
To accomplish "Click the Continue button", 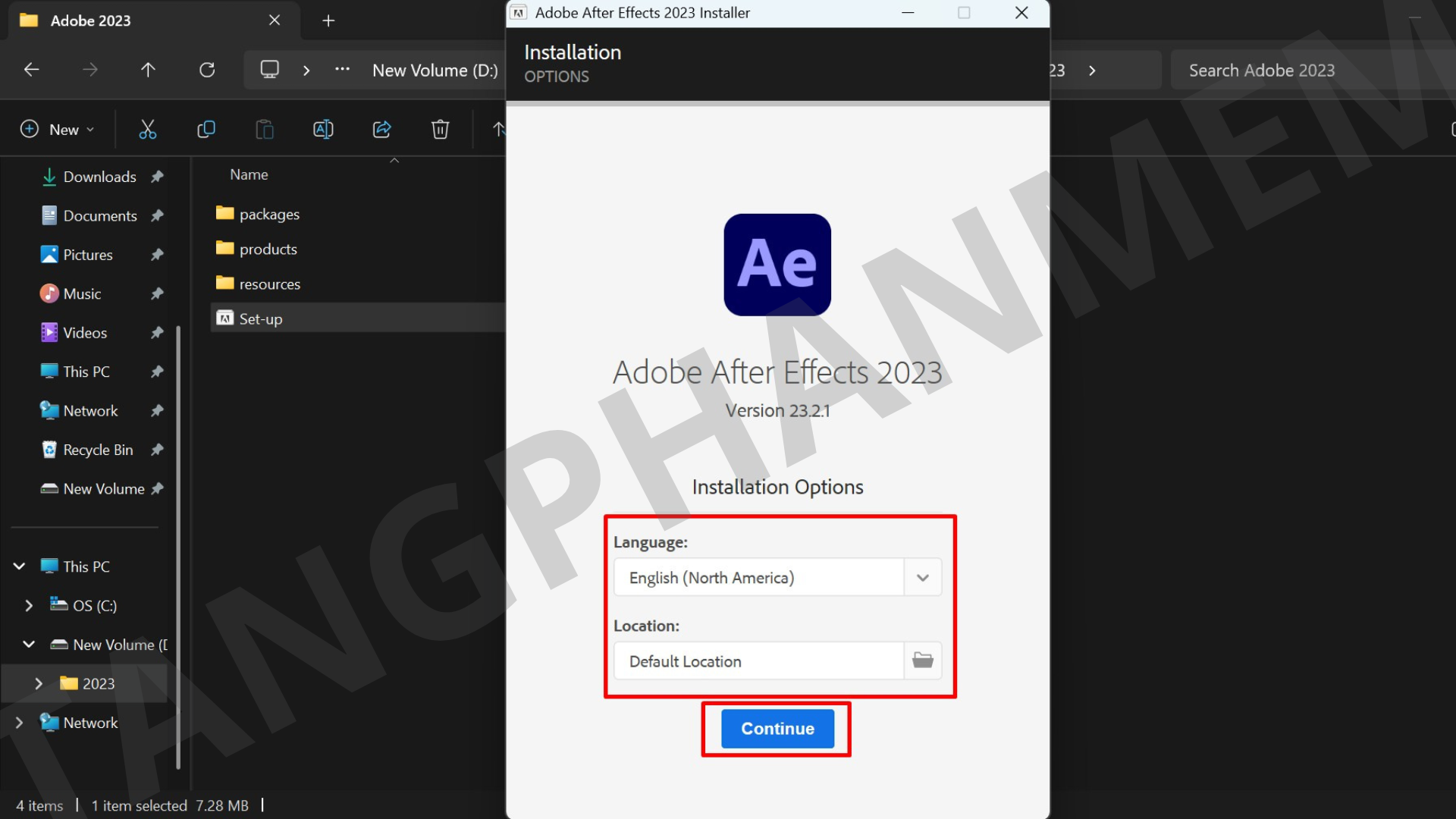I will [x=777, y=729].
